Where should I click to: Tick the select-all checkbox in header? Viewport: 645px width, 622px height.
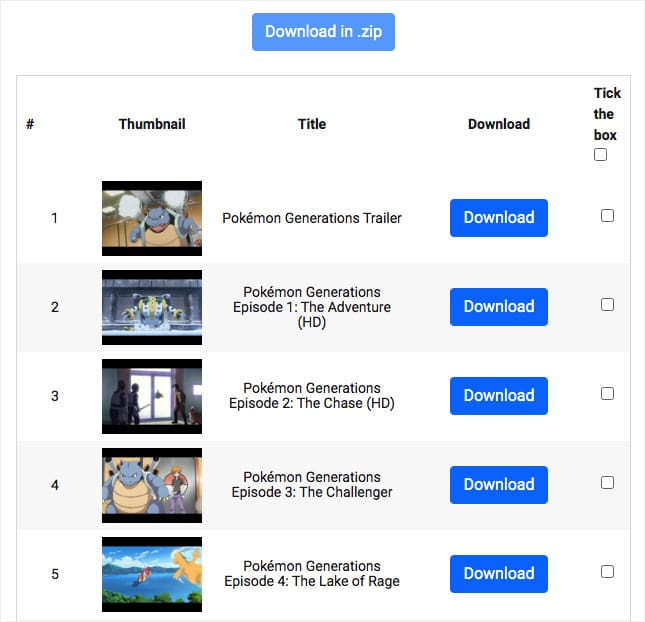point(600,155)
